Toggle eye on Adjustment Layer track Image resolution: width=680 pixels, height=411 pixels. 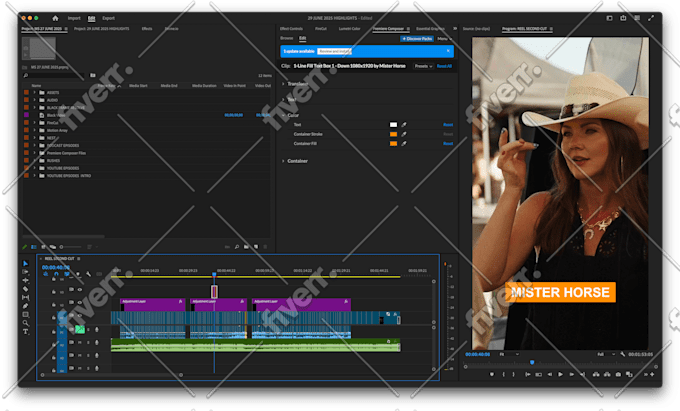(79, 303)
